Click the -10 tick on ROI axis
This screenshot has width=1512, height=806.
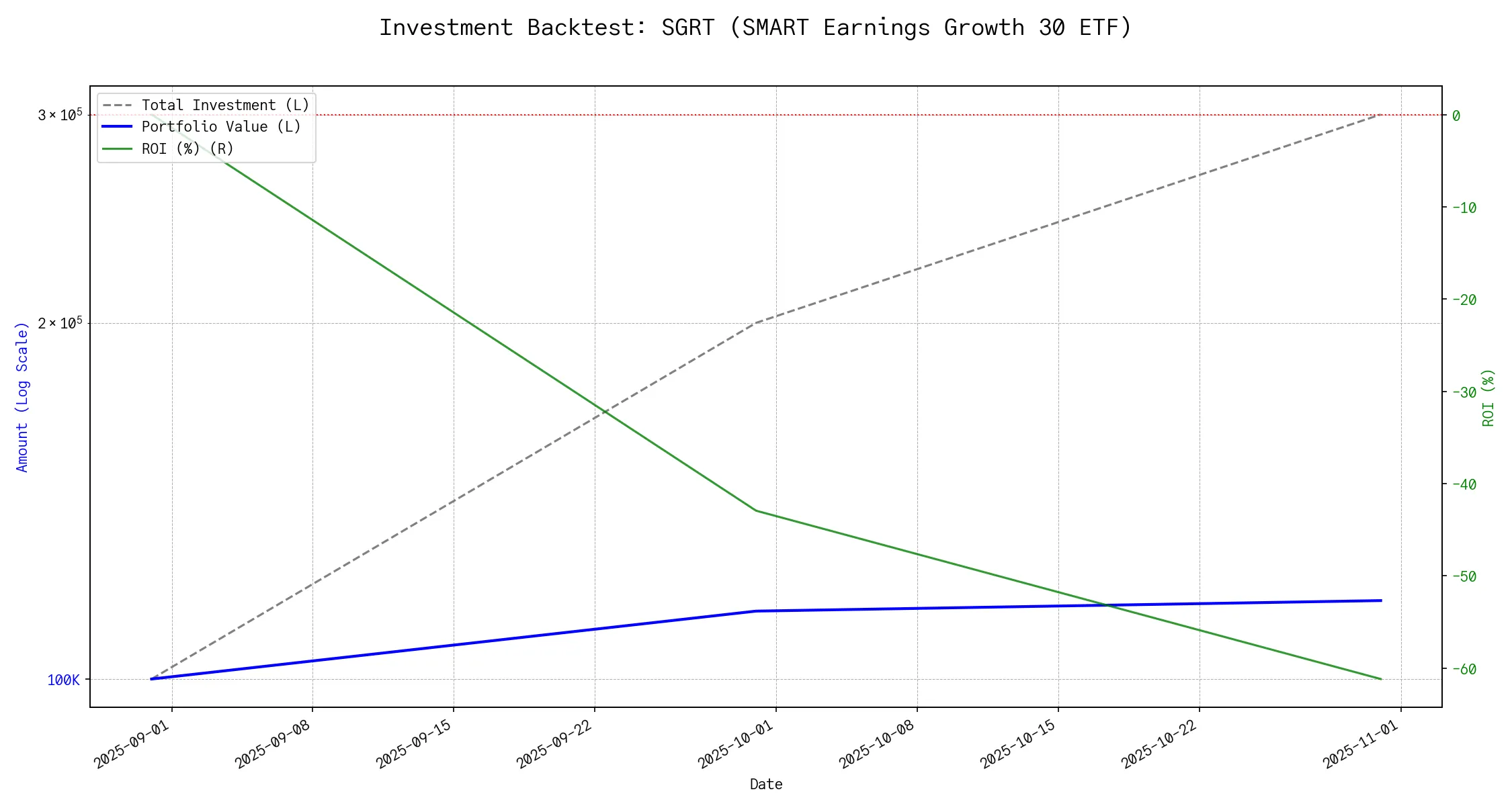point(1464,208)
